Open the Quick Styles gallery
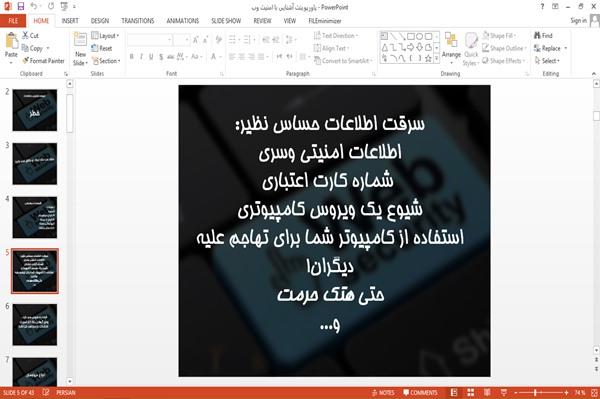 pyautogui.click(x=471, y=49)
